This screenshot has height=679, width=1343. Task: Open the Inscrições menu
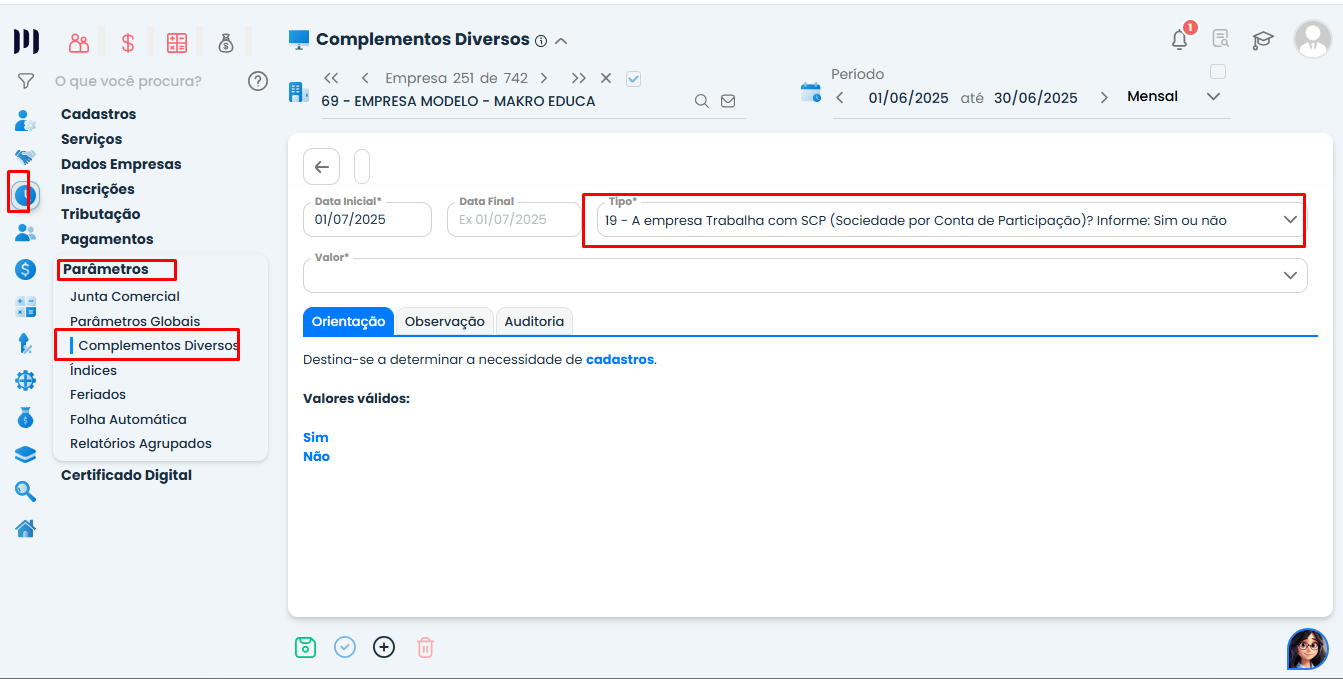pyautogui.click(x=97, y=189)
